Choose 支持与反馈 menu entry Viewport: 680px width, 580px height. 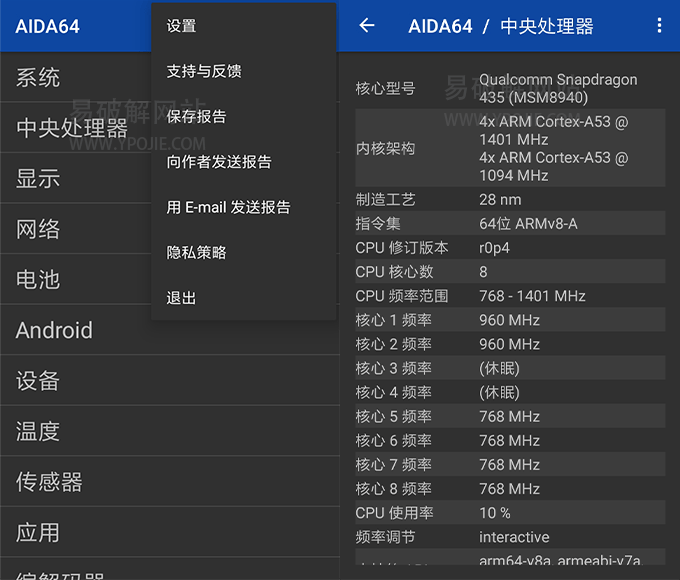pyautogui.click(x=244, y=71)
